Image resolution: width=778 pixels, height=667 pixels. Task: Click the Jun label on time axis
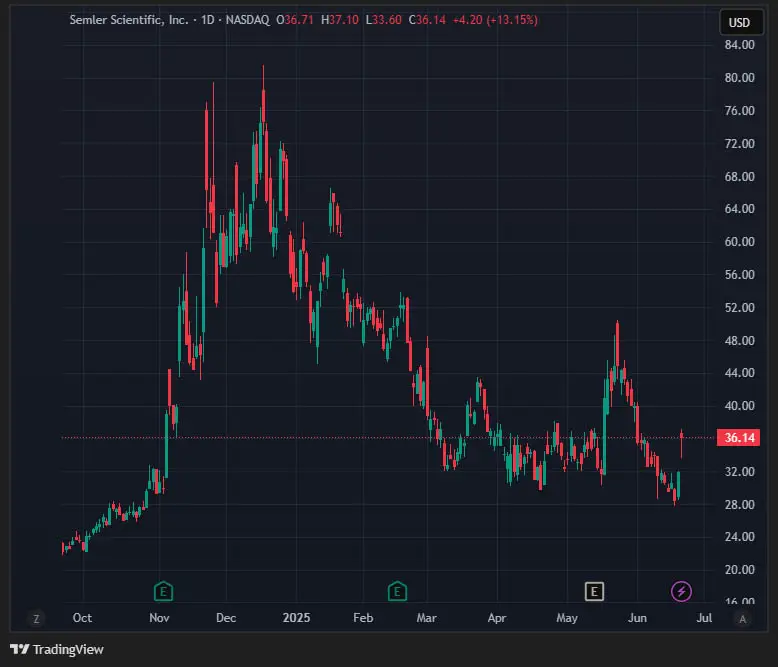[x=637, y=618]
